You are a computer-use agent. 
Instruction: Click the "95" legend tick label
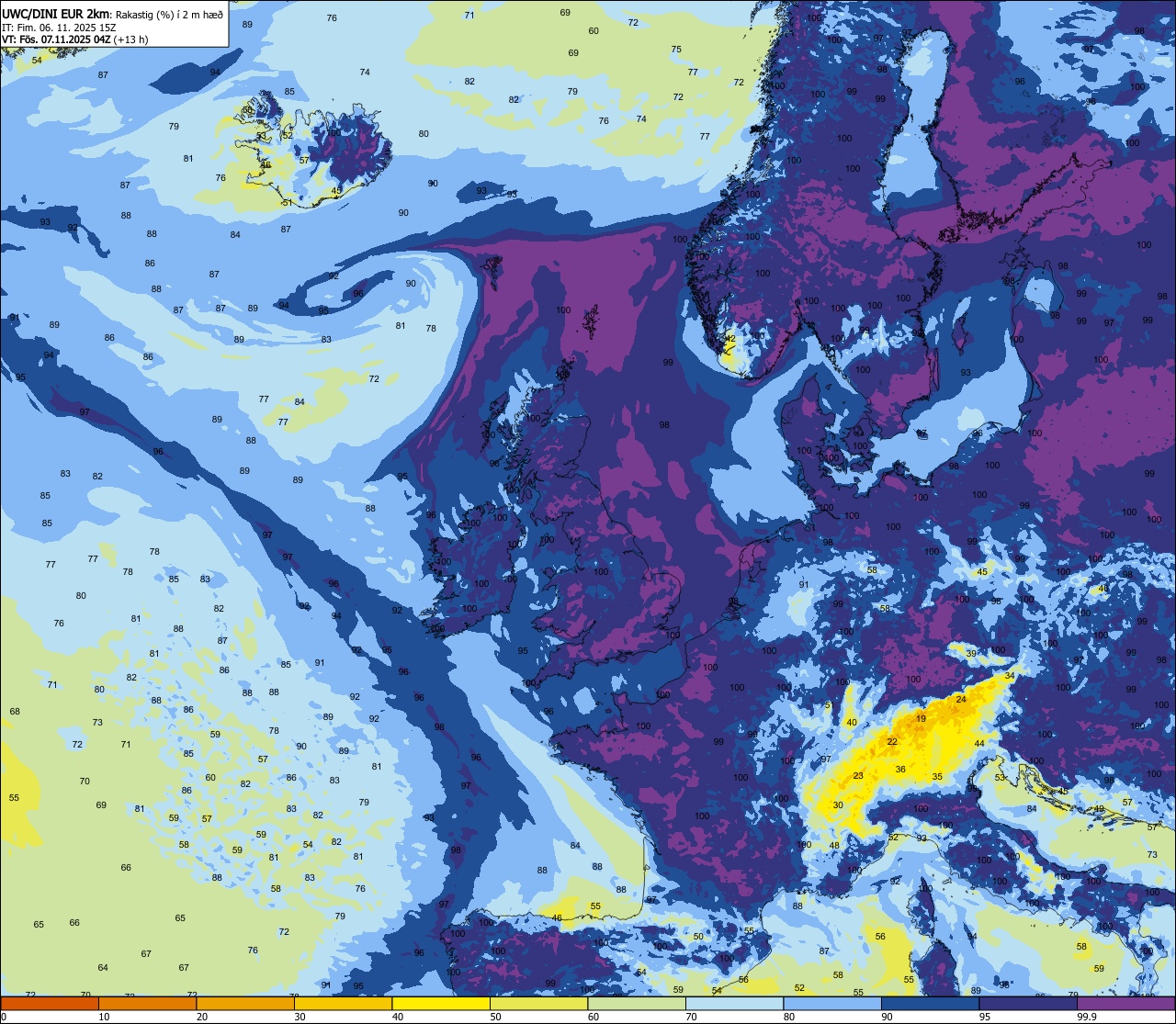point(985,1017)
